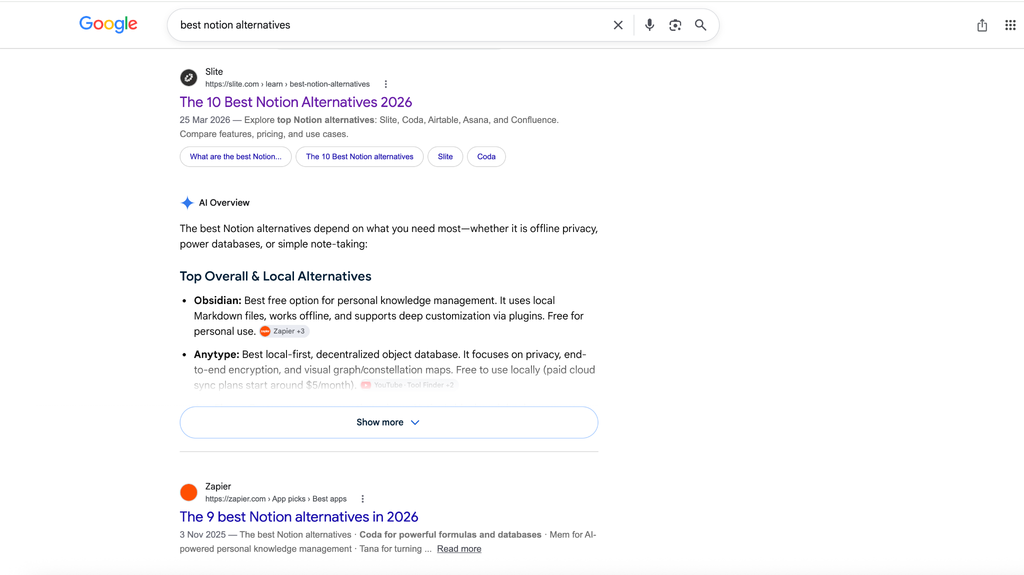
Task: Open the three-dot menu beside Zapier URL
Action: pos(362,499)
